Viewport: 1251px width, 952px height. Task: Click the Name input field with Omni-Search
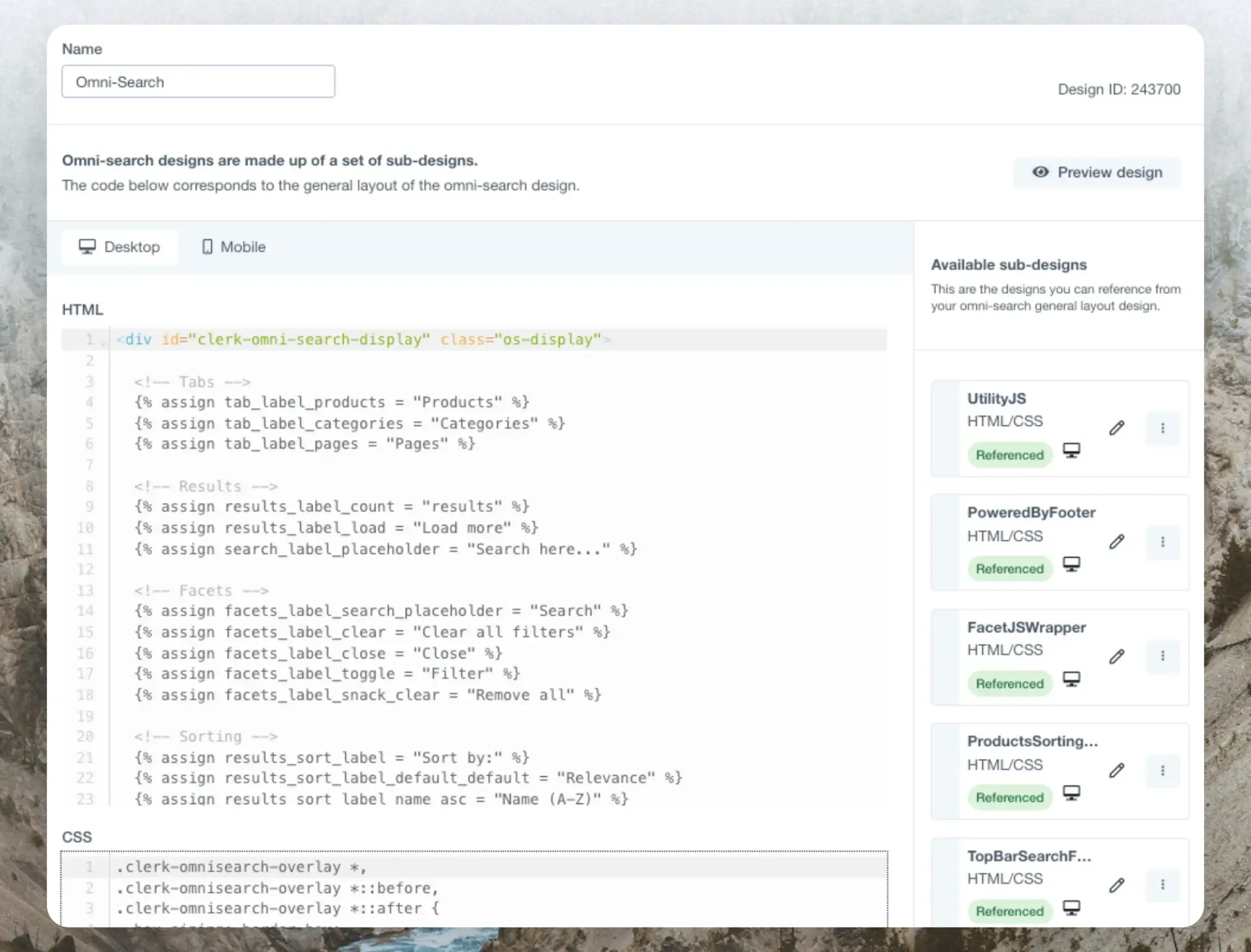198,82
